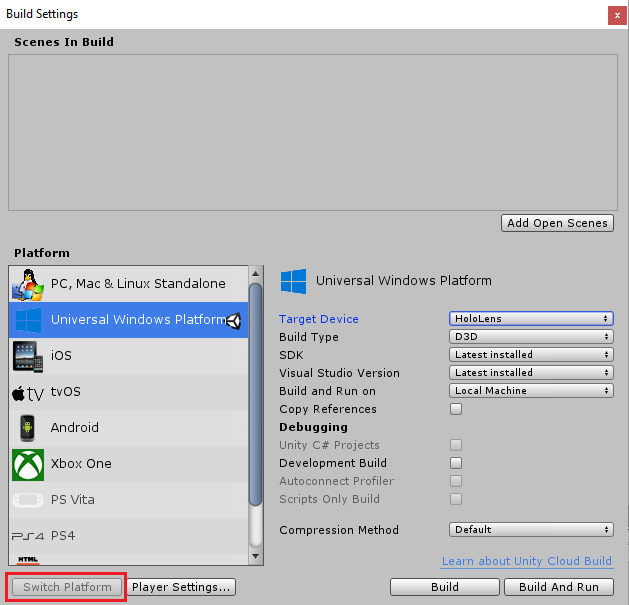This screenshot has height=605, width=629.
Task: Toggle the Unity C# Projects checkbox
Action: click(456, 445)
